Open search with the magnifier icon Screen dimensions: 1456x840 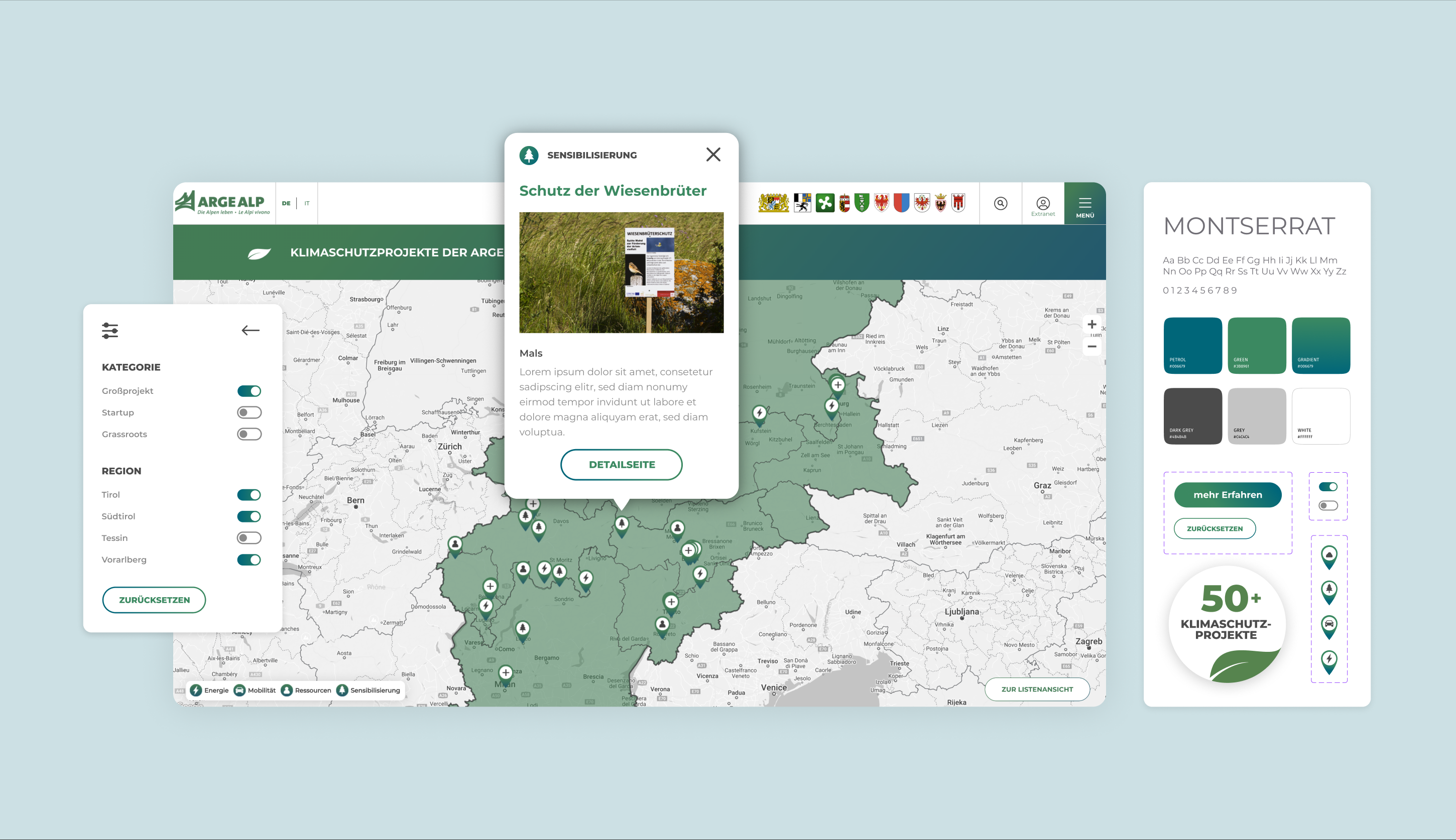coord(1001,203)
